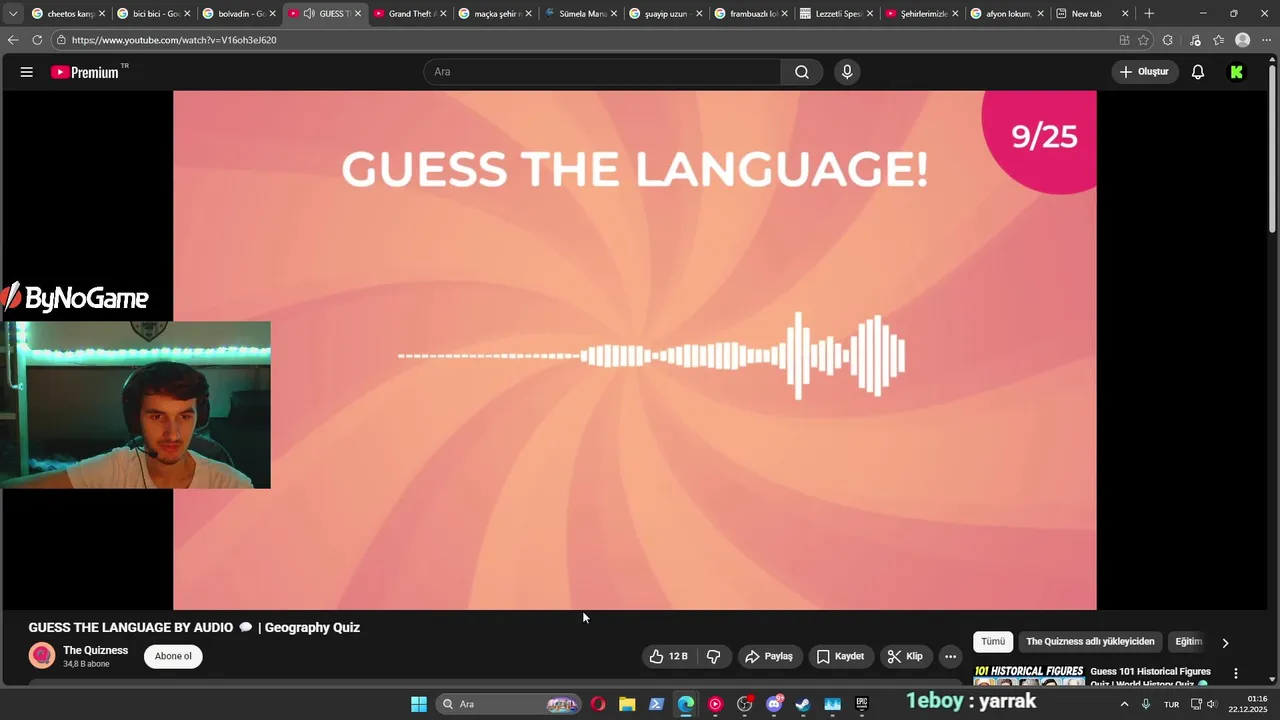Select The Quizness adlı yükleyiciden chip
The image size is (1280, 720).
1090,642
